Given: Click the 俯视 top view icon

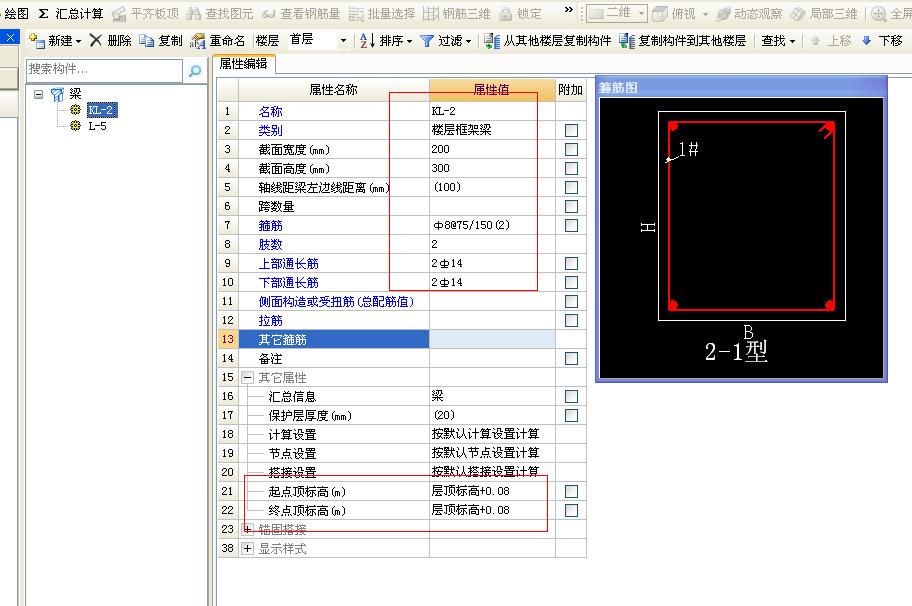Looking at the screenshot, I should 660,13.
